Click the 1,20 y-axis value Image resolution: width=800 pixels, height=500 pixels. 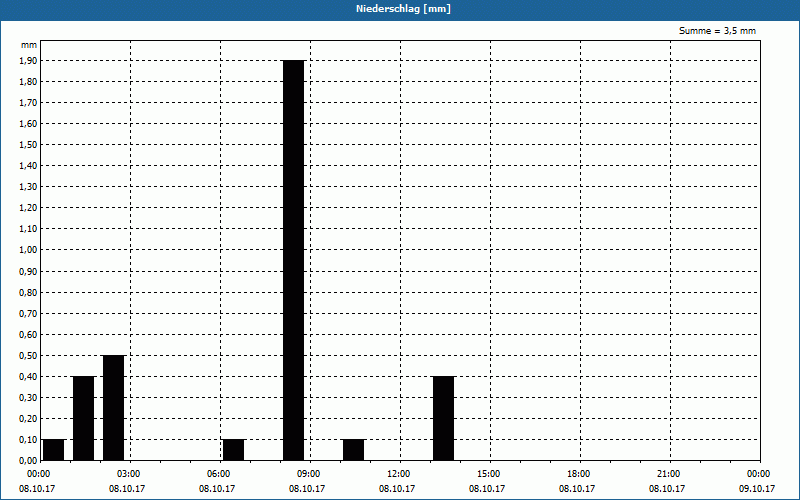28,208
